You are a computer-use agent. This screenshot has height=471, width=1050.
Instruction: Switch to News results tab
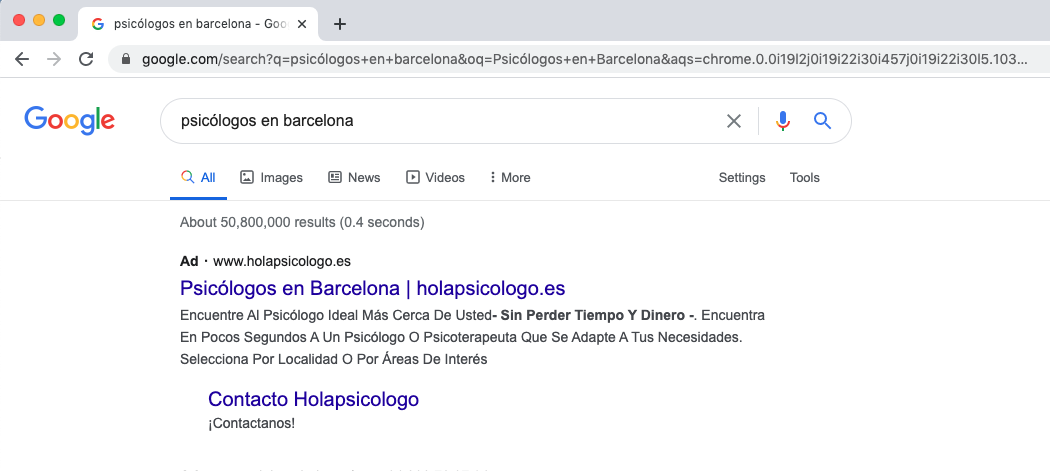354,177
